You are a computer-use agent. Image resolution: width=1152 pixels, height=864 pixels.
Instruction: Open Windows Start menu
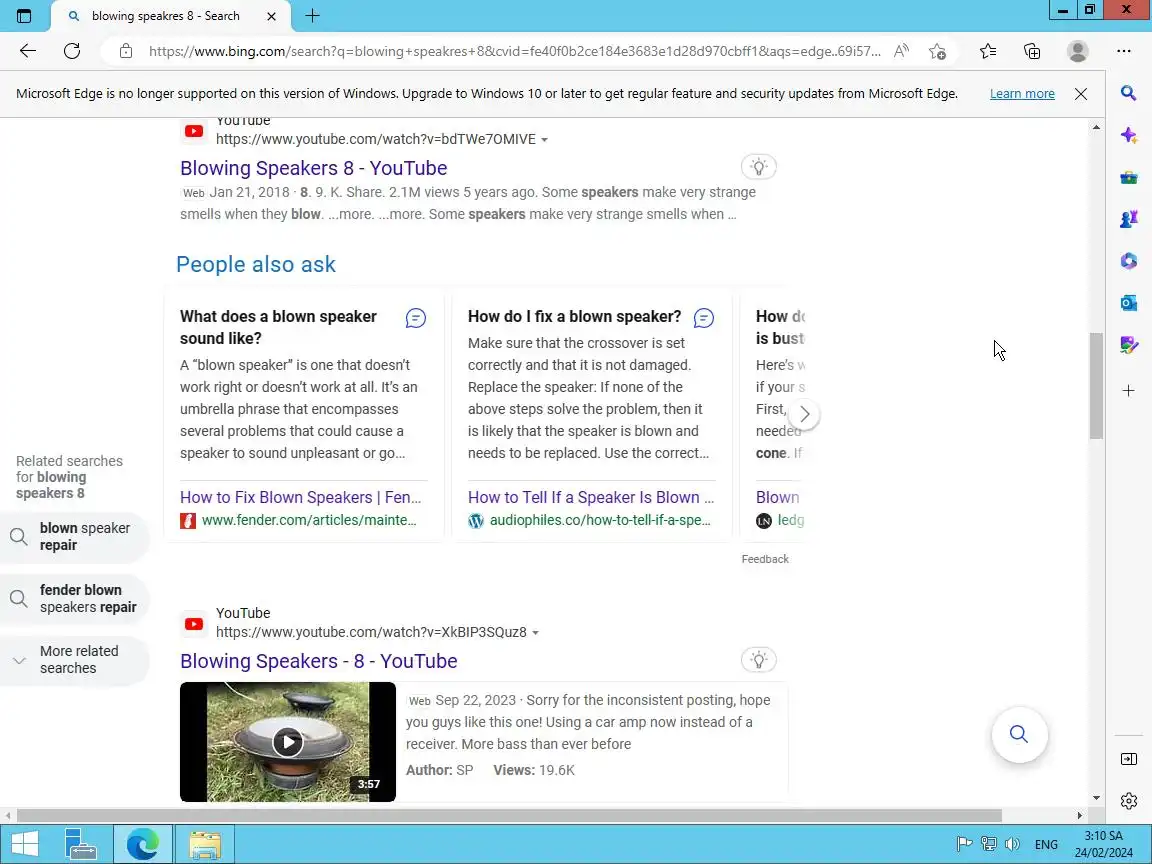(24, 844)
